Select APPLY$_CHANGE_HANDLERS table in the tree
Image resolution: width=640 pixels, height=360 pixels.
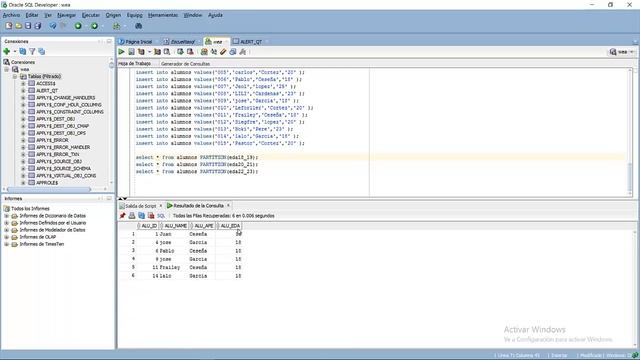[65, 98]
